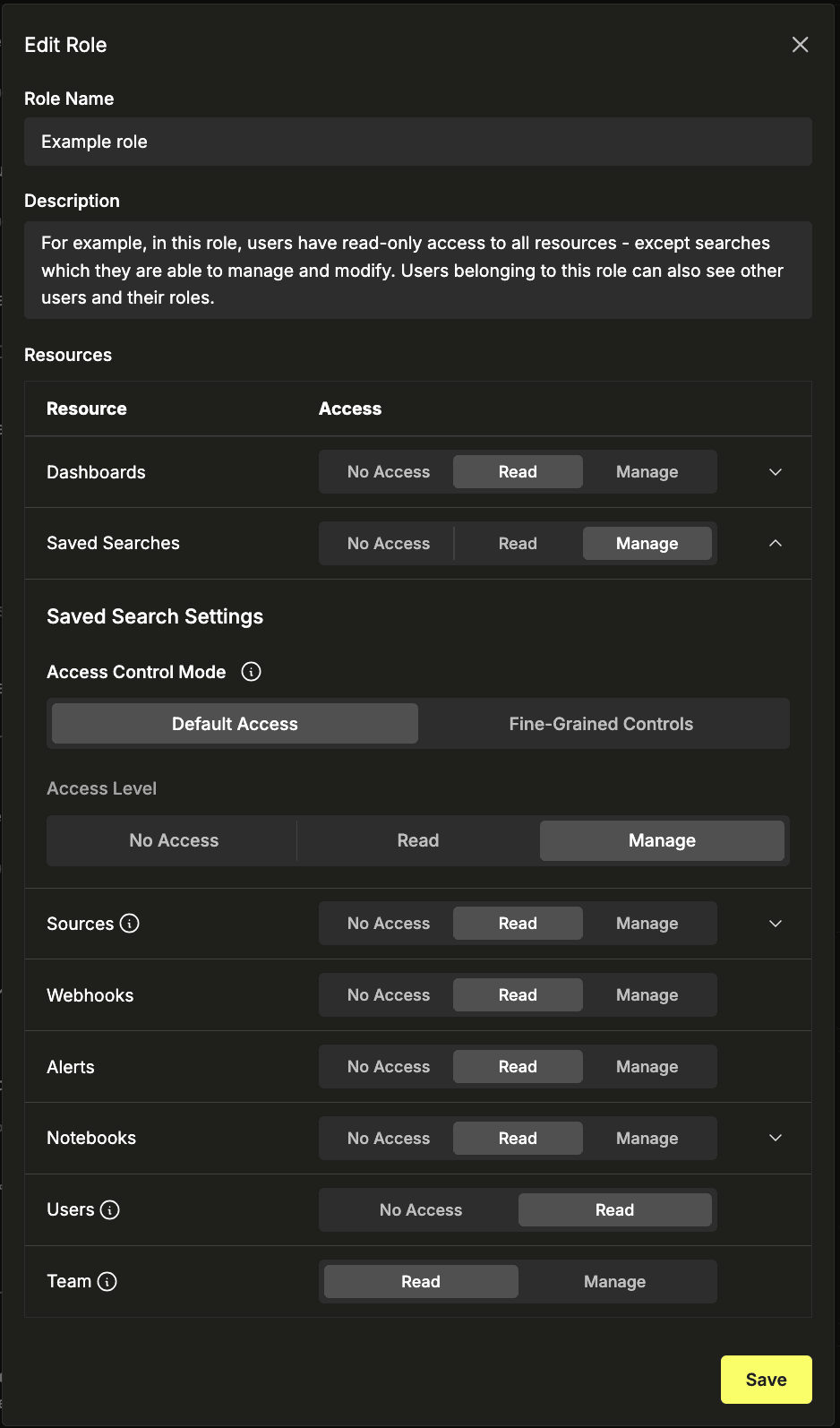Set Webhooks access to No Access
The height and width of the screenshot is (1428, 840).
[x=389, y=995]
